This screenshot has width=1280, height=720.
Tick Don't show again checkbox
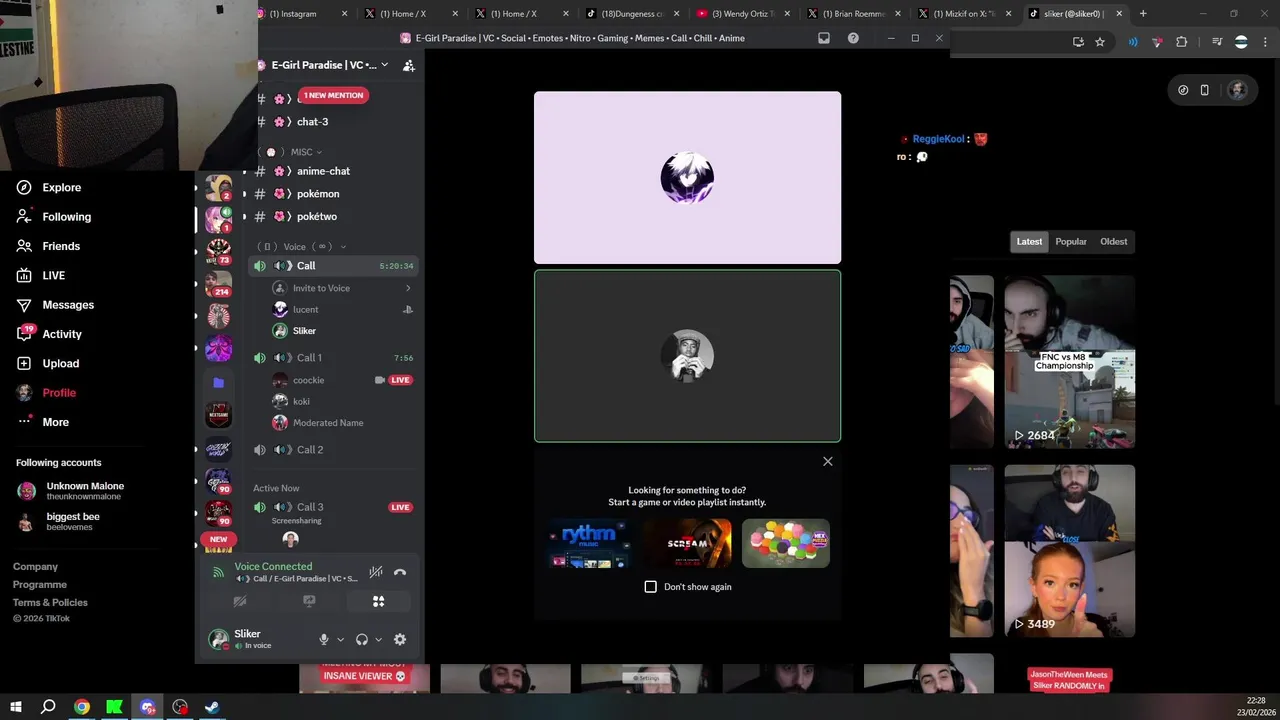coord(651,587)
